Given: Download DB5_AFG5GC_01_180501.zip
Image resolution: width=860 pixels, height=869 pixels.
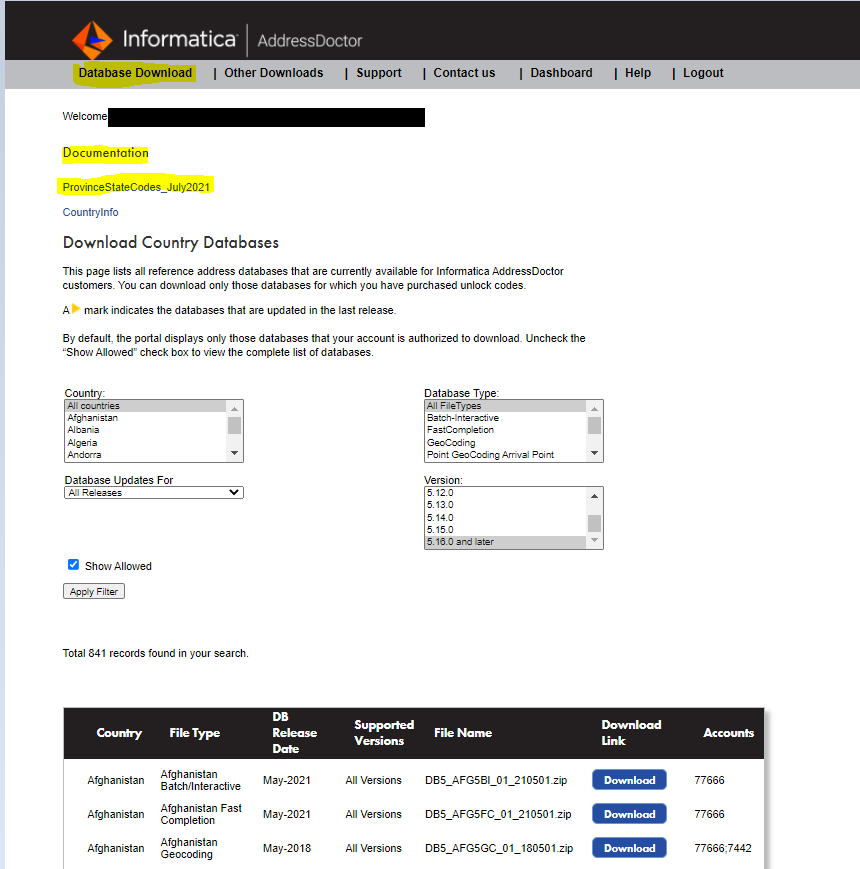Looking at the screenshot, I should click(x=629, y=848).
